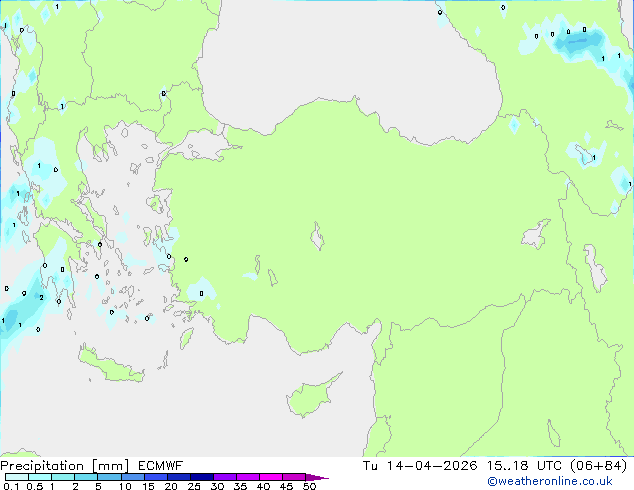Click the island of Crete on the map
The height and width of the screenshot is (490, 634).
[111, 365]
